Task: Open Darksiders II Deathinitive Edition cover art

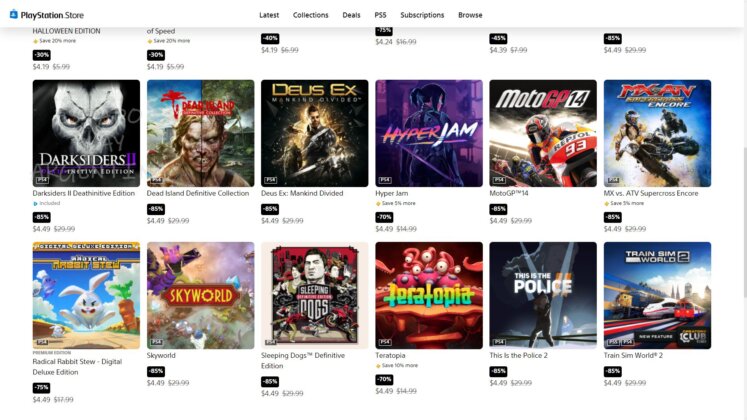Action: click(86, 133)
